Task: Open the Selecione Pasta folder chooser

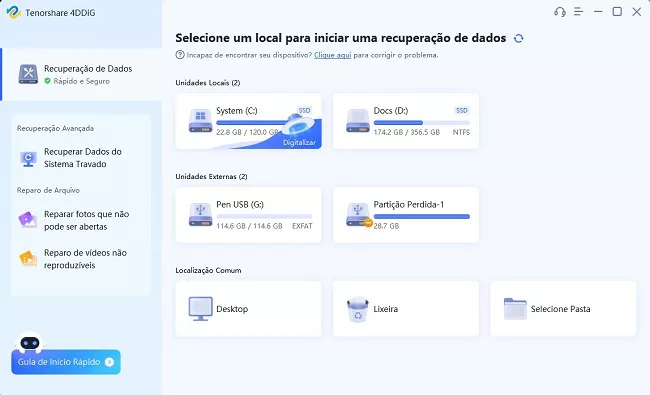Action: click(x=563, y=309)
